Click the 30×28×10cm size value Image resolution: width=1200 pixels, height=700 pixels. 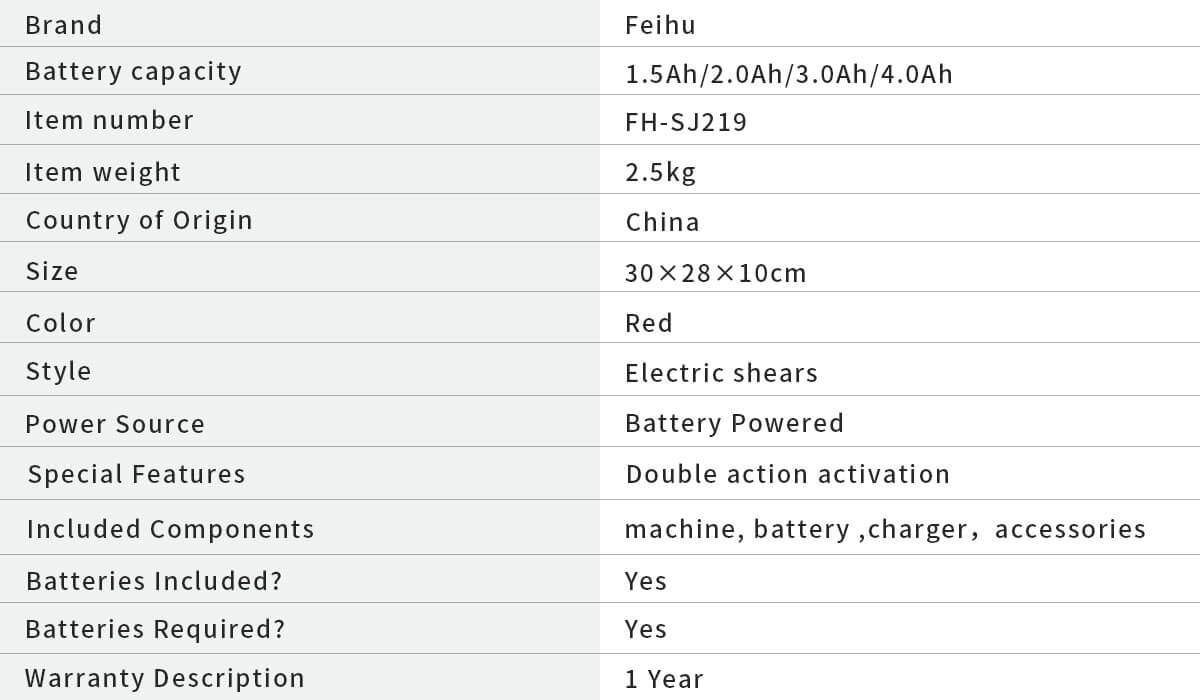[715, 273]
